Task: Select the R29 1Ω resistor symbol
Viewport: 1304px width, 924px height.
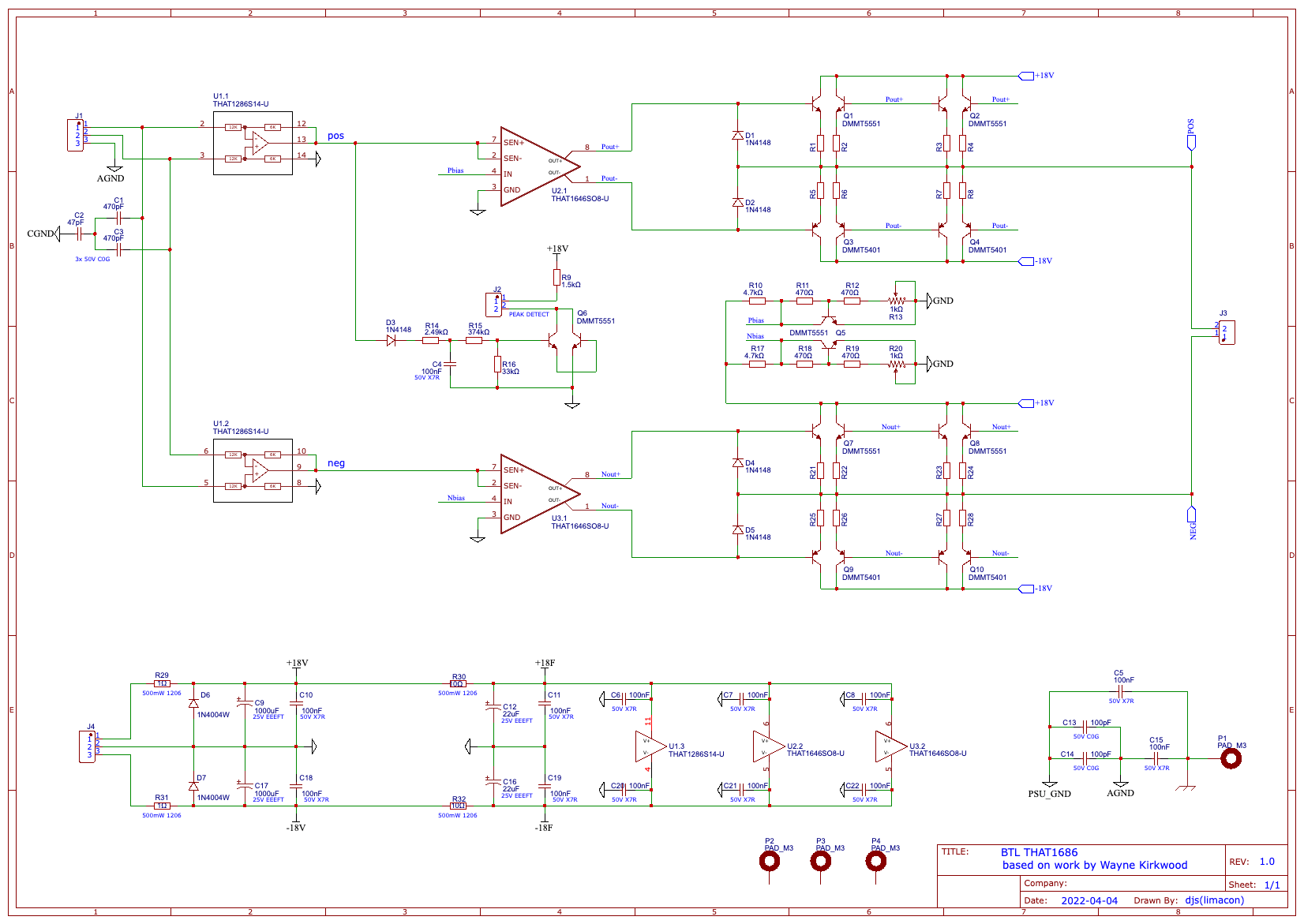Action: (x=162, y=683)
